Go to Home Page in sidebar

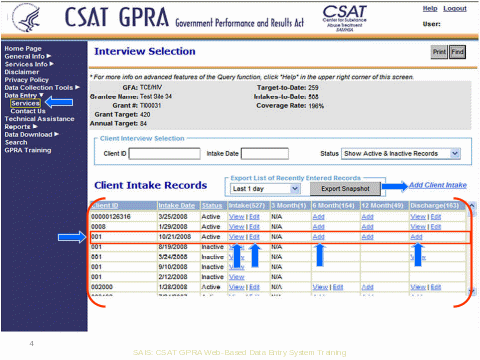23,49
